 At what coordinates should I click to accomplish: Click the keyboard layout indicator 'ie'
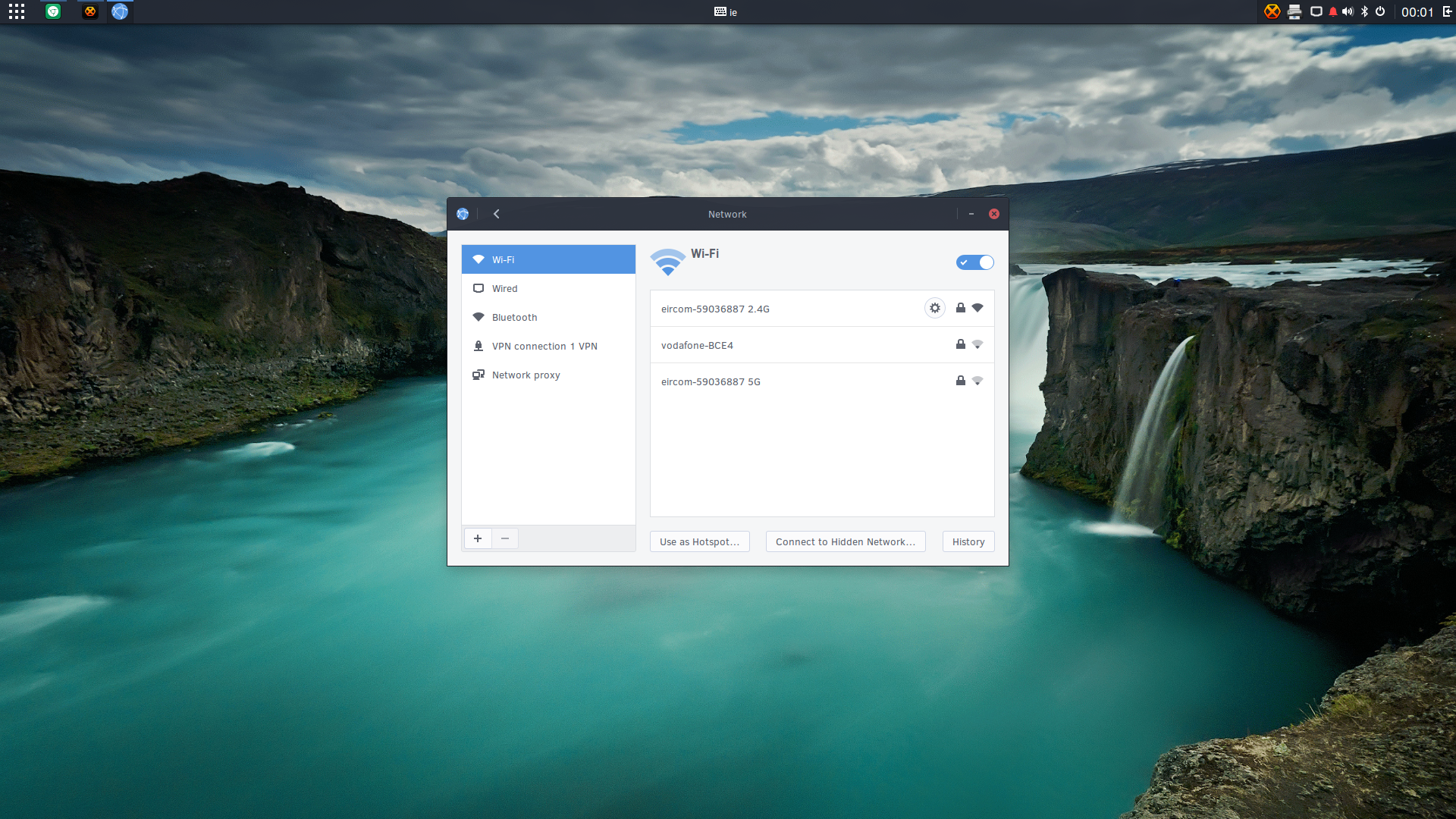click(x=726, y=11)
